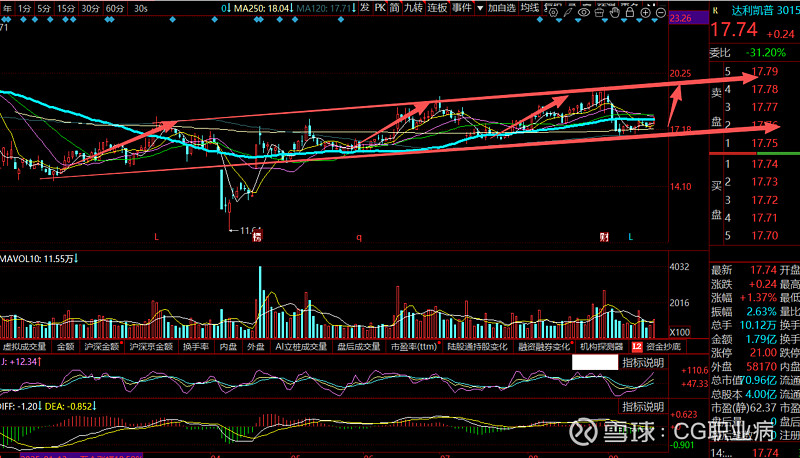The image size is (800, 458).
Task: Select the 沪深金额 indicator tab
Action: click(x=102, y=347)
